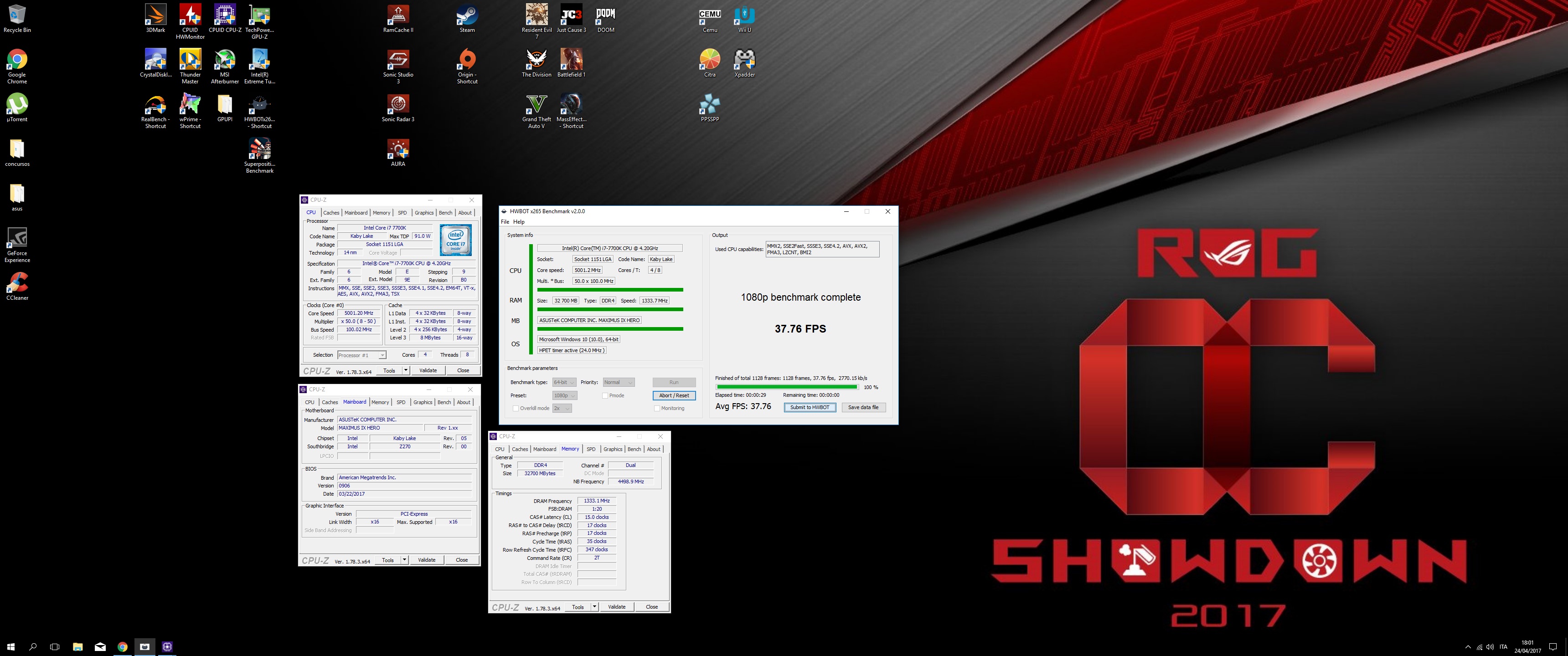Open Intel Extreme Tuning desktop icon
1568x656 pixels.
pyautogui.click(x=259, y=67)
